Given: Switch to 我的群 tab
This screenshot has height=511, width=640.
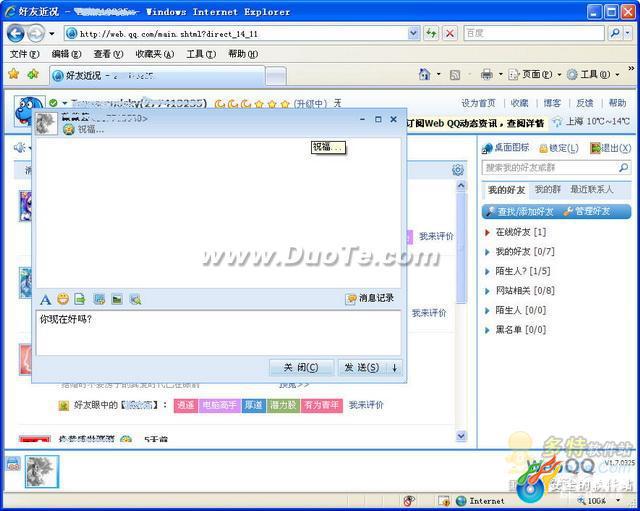Looking at the screenshot, I should (x=547, y=189).
